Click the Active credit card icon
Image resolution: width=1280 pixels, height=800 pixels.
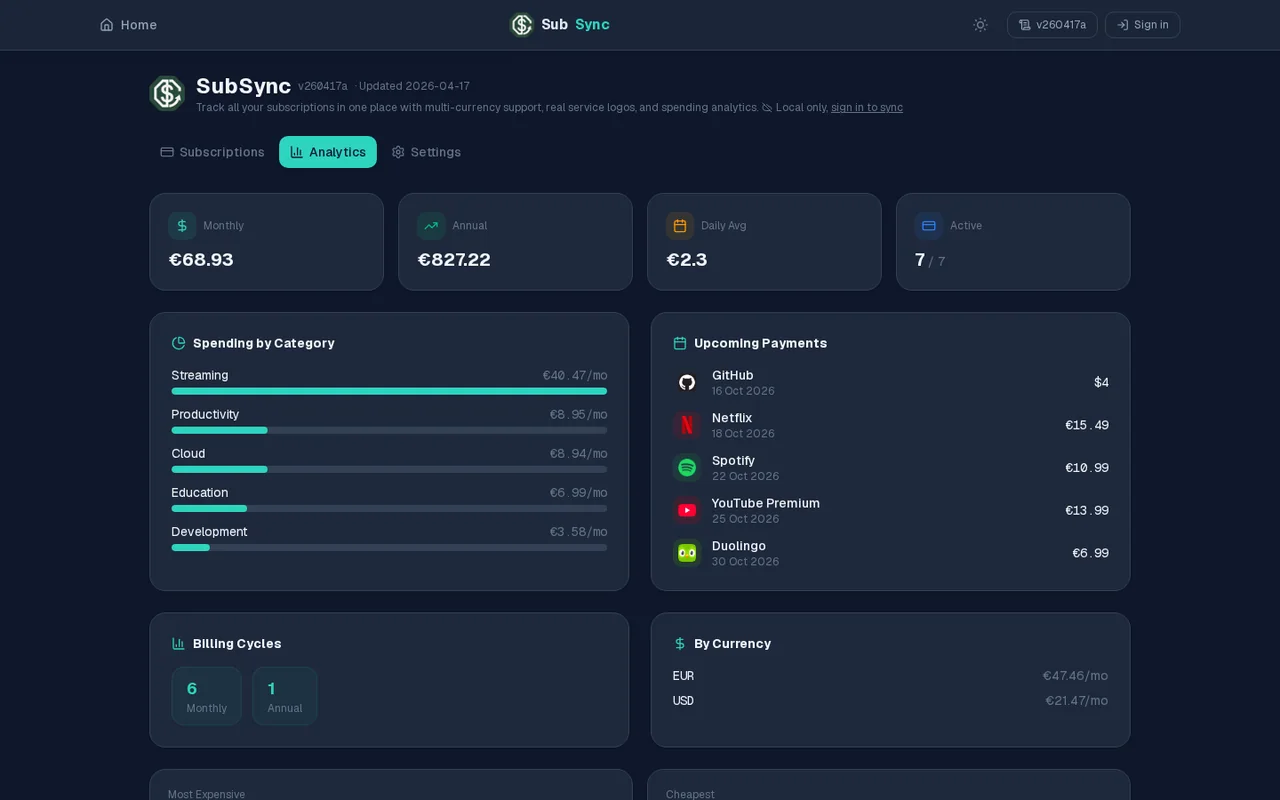tap(929, 226)
